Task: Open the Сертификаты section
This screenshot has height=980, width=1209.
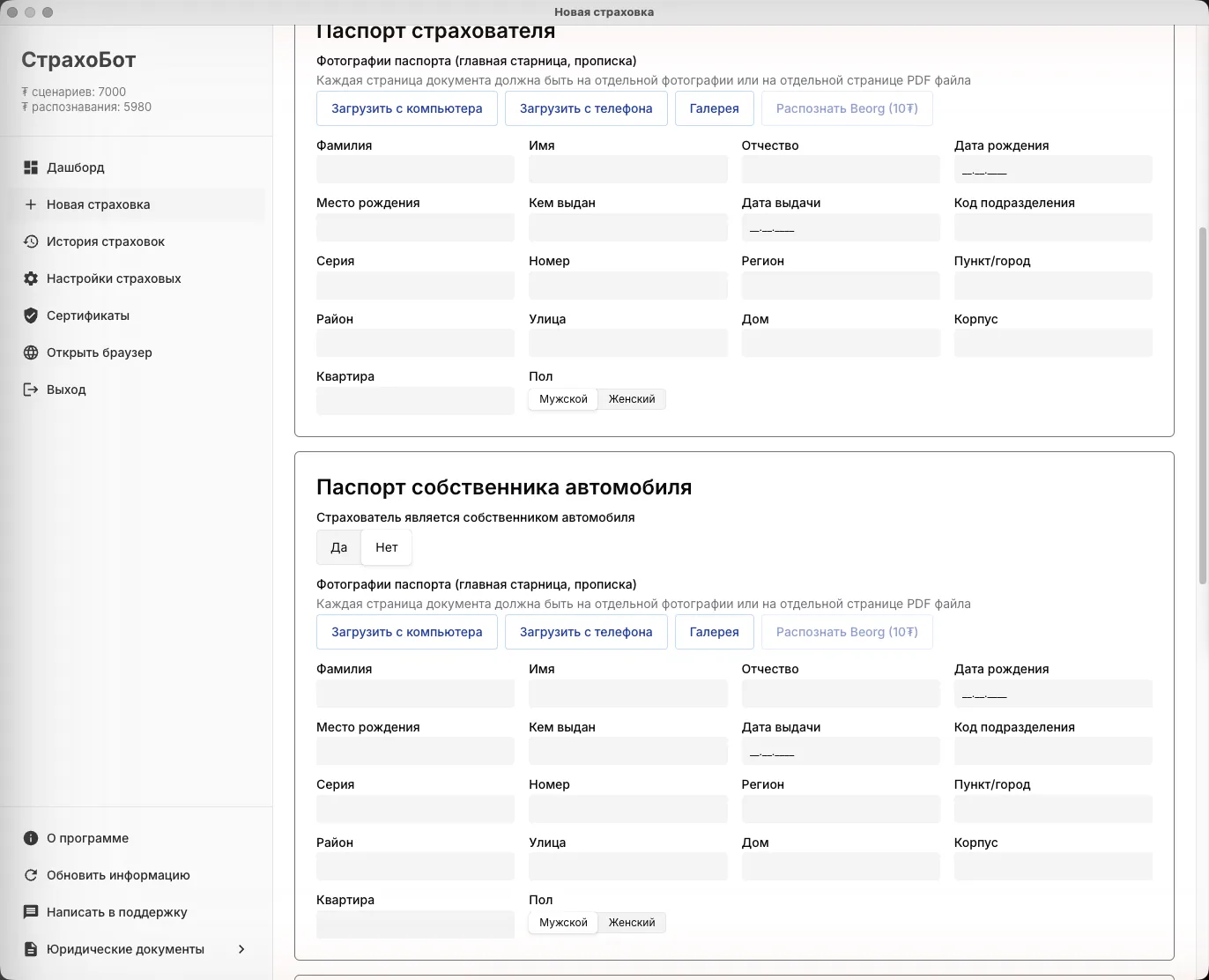Action: pos(137,316)
